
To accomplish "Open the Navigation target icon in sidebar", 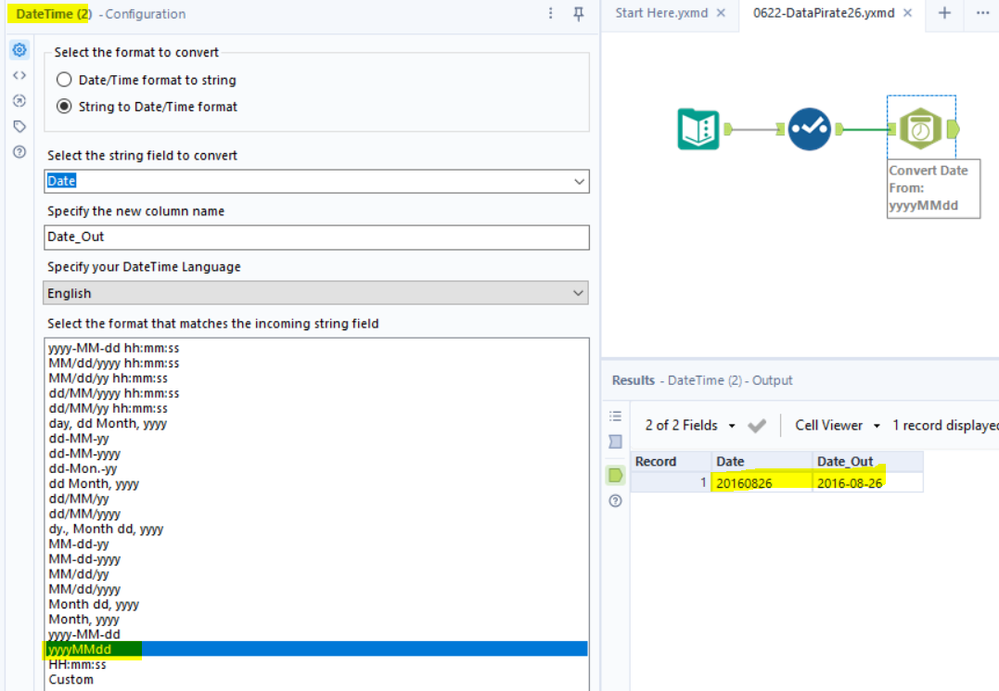I will 20,101.
